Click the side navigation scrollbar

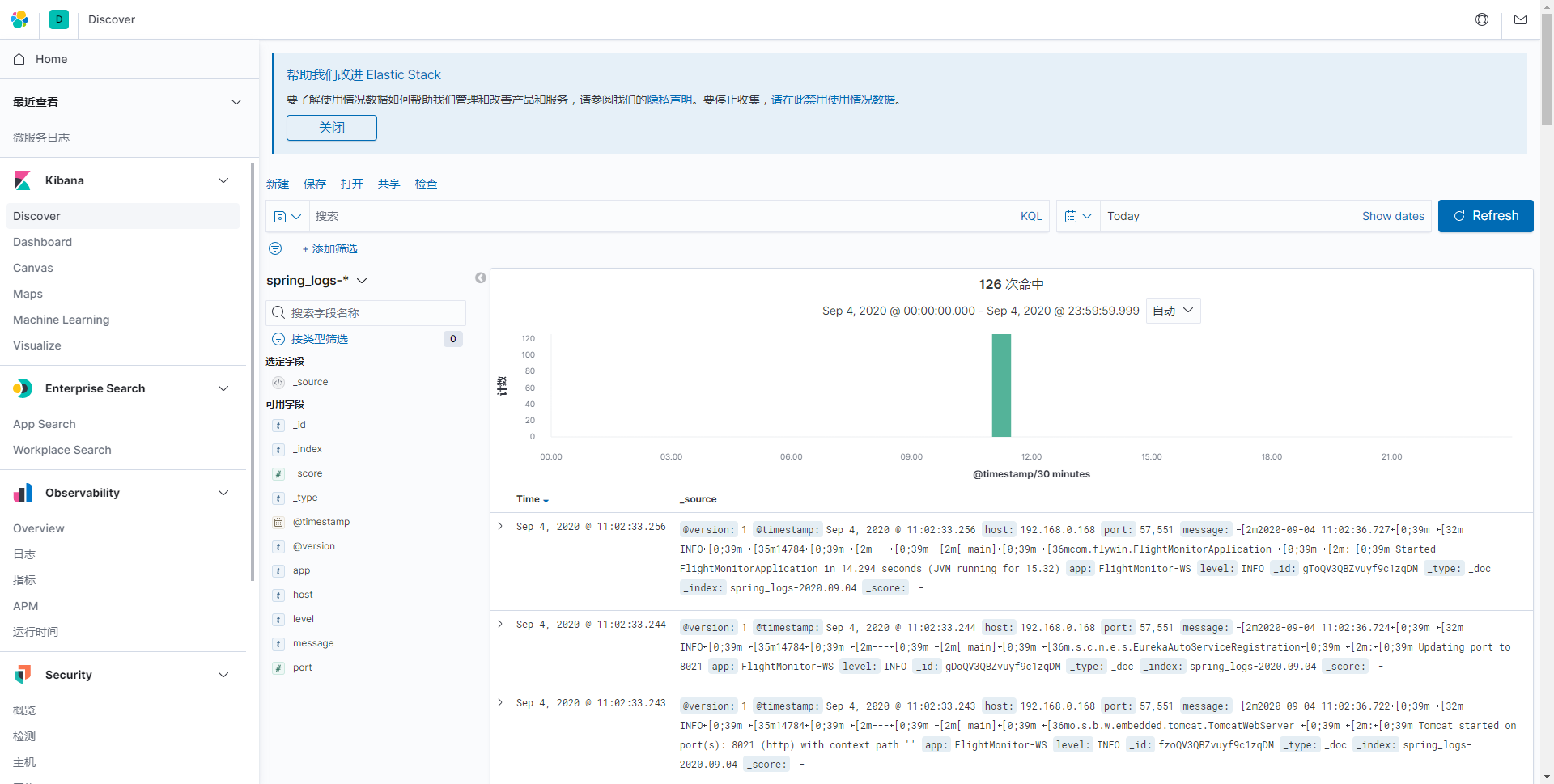[x=252, y=372]
